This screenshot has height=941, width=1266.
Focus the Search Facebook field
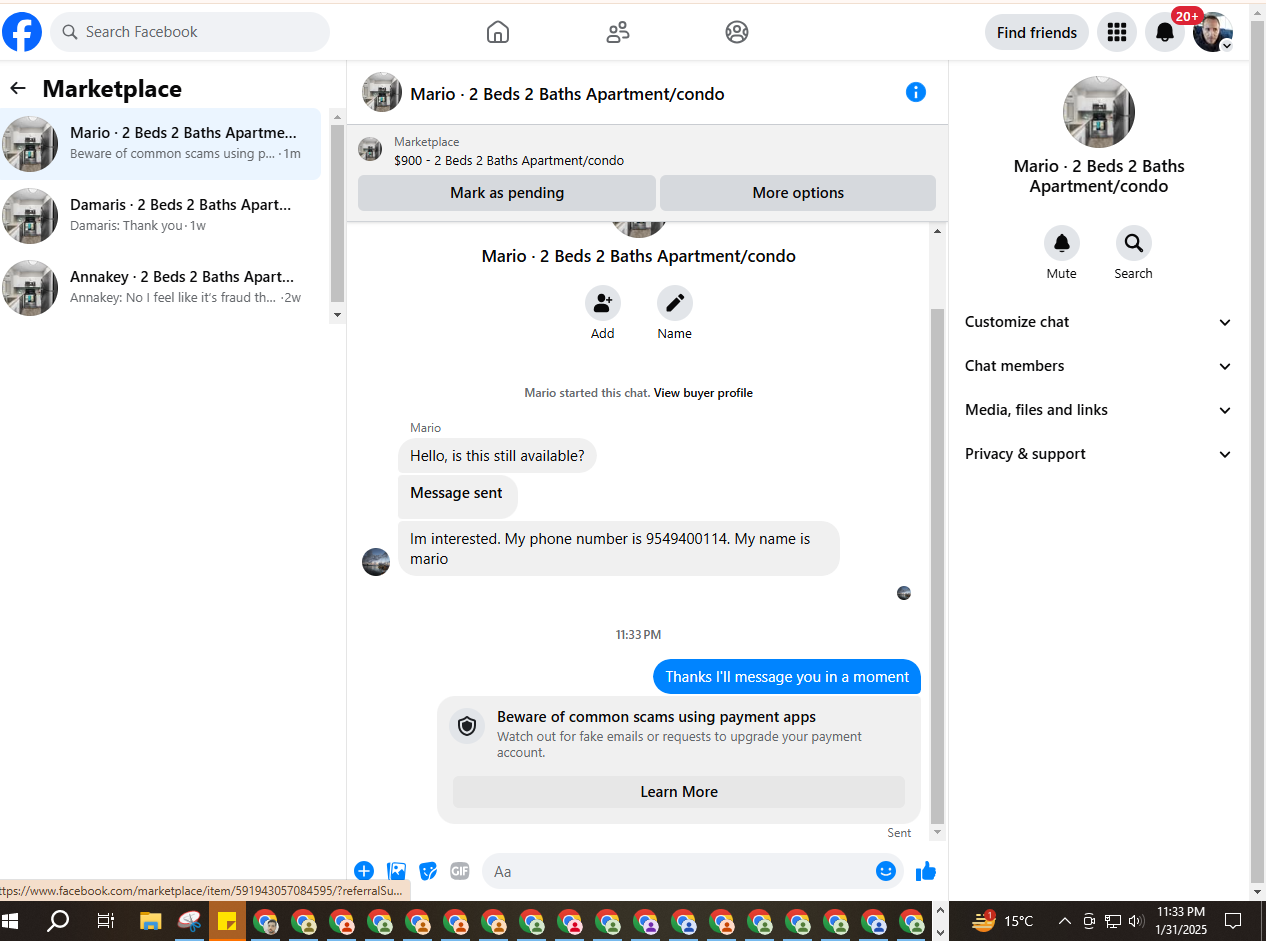(190, 32)
